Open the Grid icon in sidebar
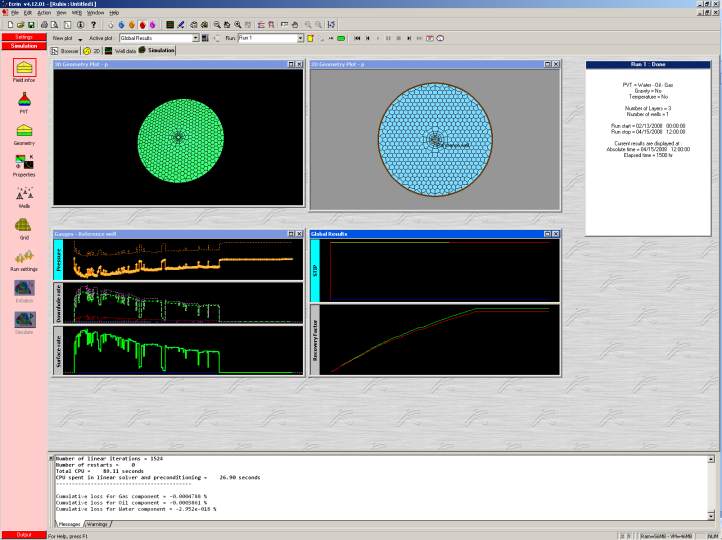The width and height of the screenshot is (722, 540). pyautogui.click(x=24, y=225)
